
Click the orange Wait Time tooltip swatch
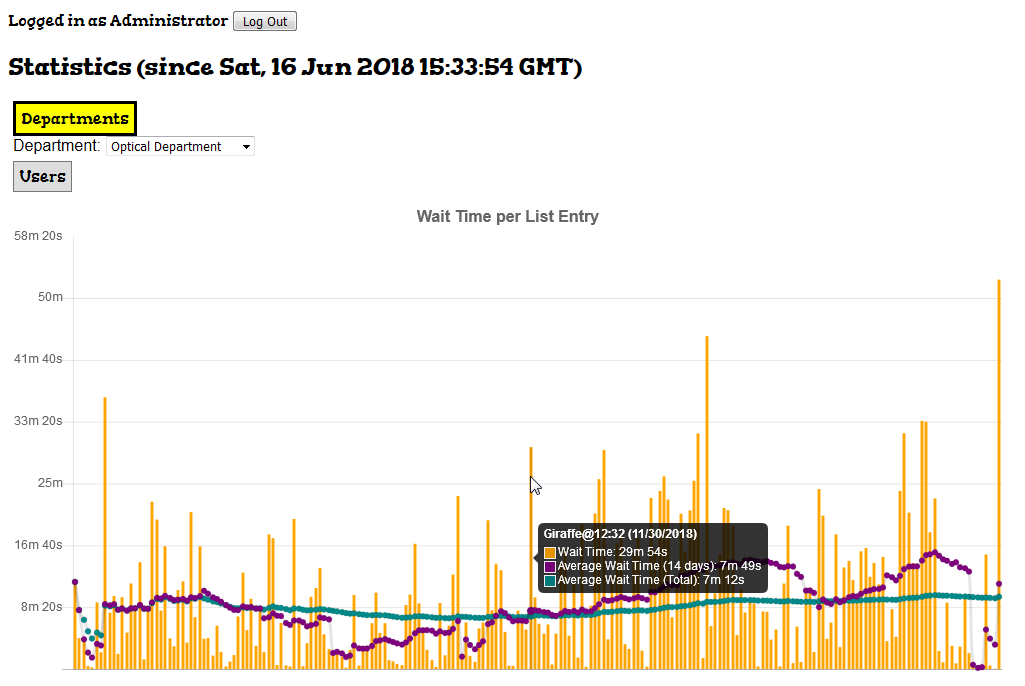(550, 552)
